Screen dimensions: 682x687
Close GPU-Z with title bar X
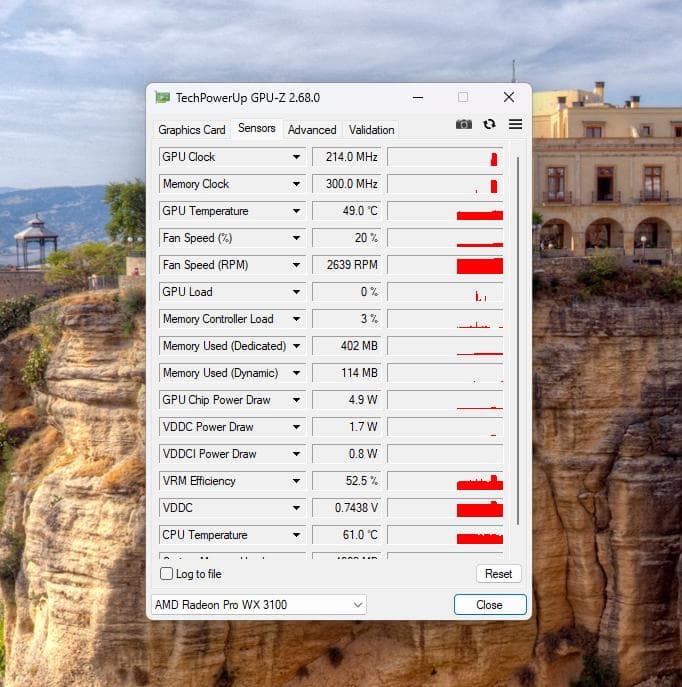click(509, 97)
